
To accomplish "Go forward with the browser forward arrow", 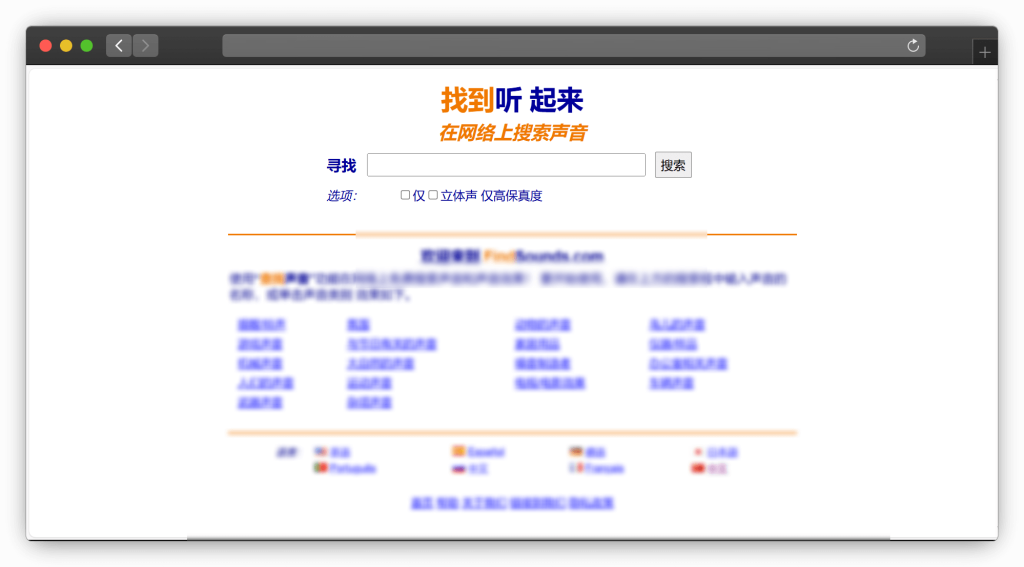I will click(x=146, y=46).
